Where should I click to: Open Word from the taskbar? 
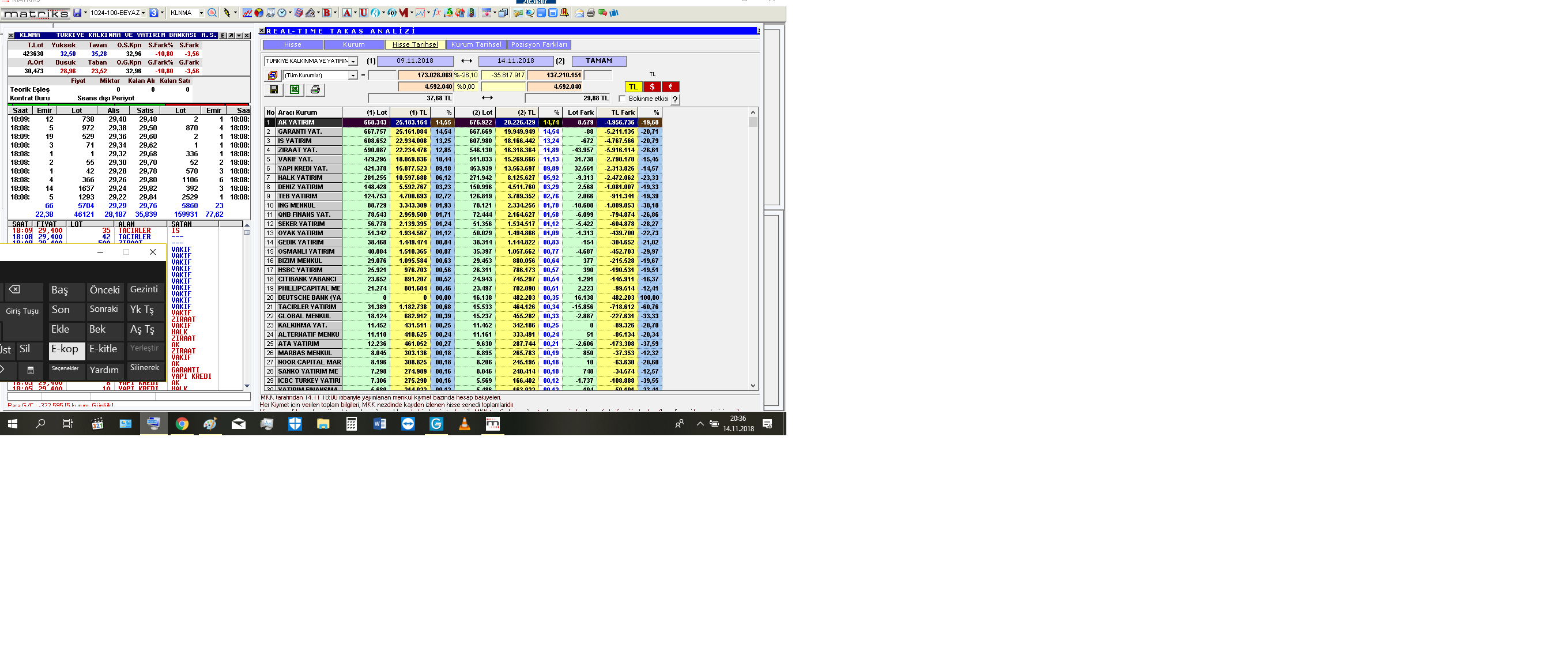[x=379, y=424]
